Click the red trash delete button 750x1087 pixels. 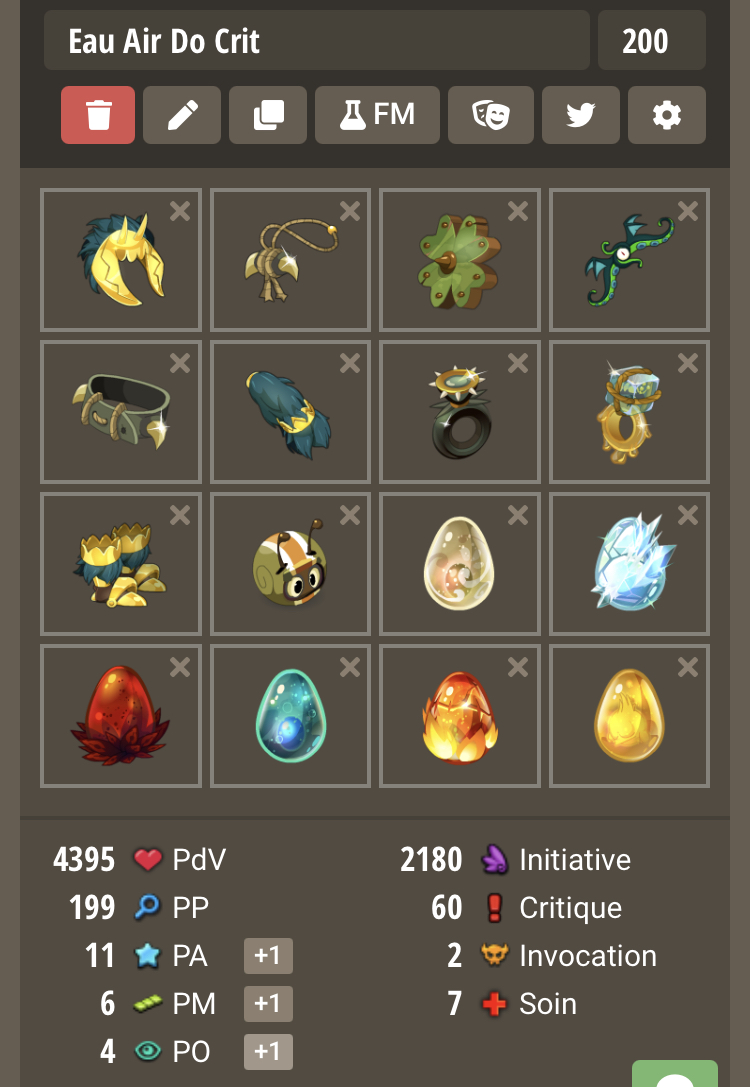(98, 115)
